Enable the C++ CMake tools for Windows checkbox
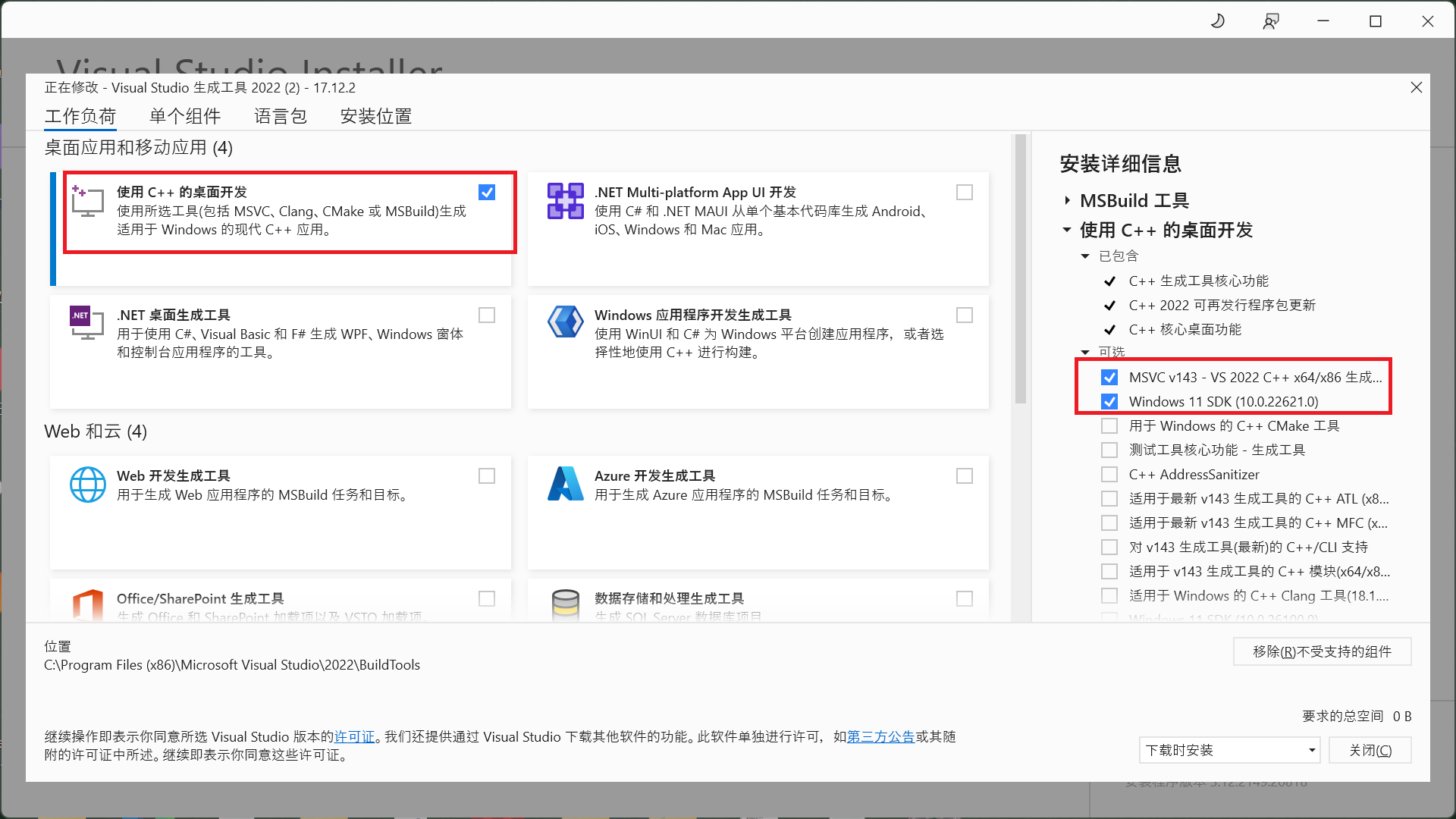The image size is (1456, 819). click(x=1109, y=426)
